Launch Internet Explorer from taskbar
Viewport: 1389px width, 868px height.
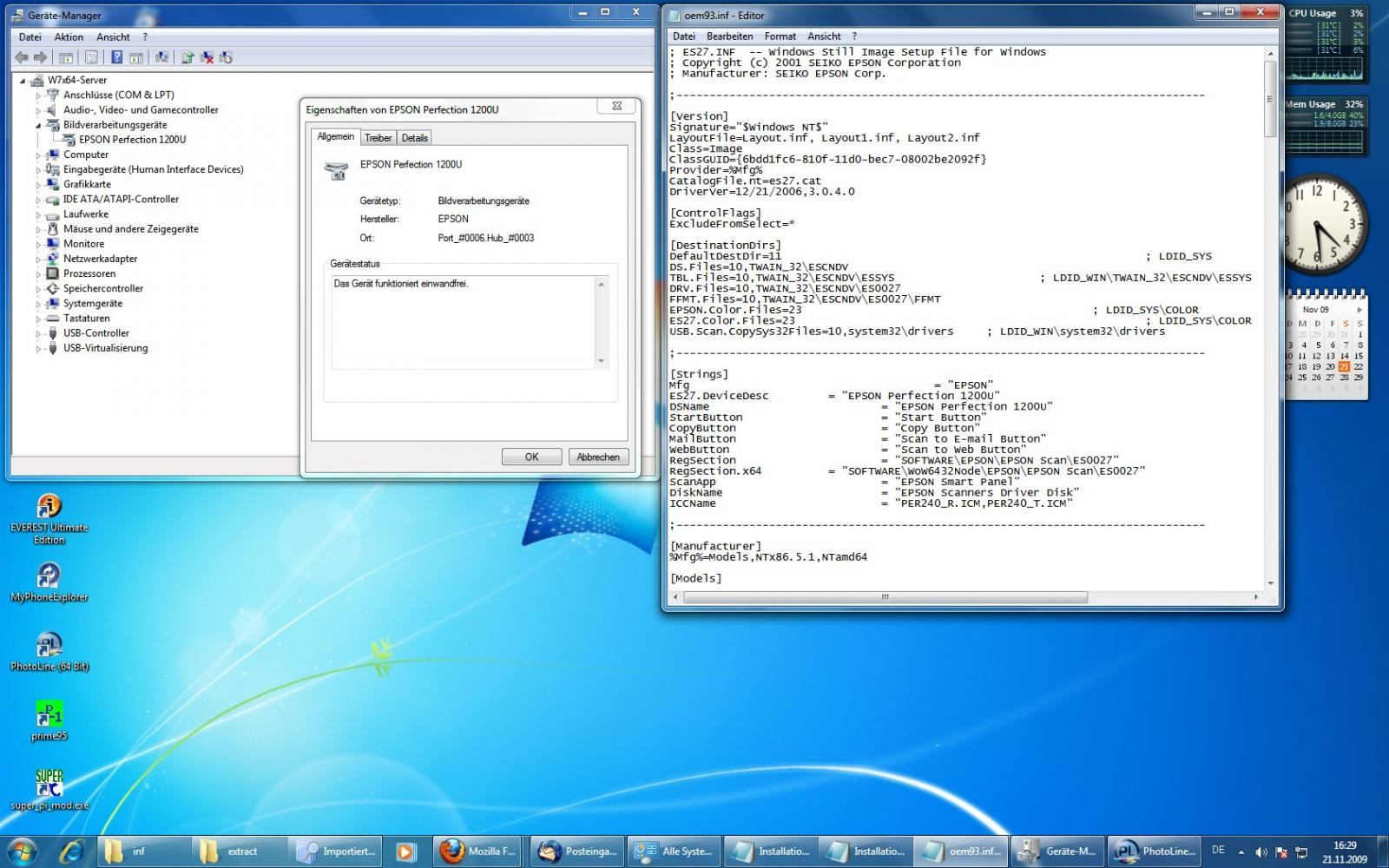pyautogui.click(x=72, y=852)
